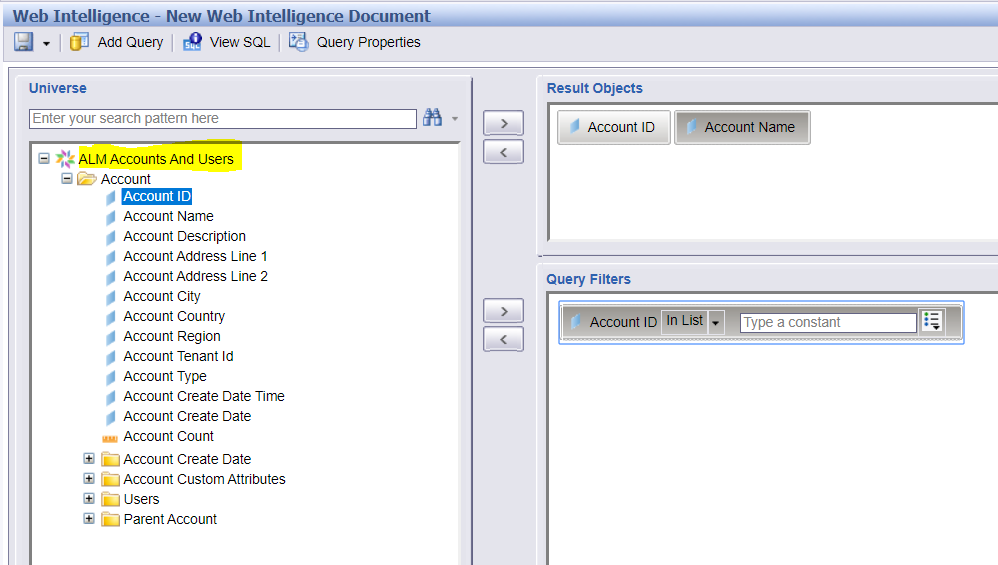
Task: Open the Save dropdown arrow
Action: (46, 44)
